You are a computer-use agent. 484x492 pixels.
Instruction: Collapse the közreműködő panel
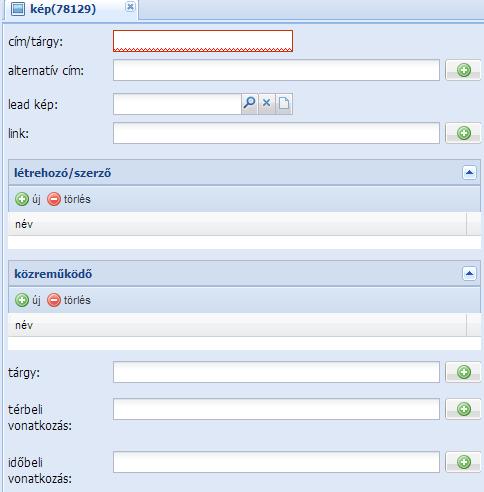pos(469,274)
